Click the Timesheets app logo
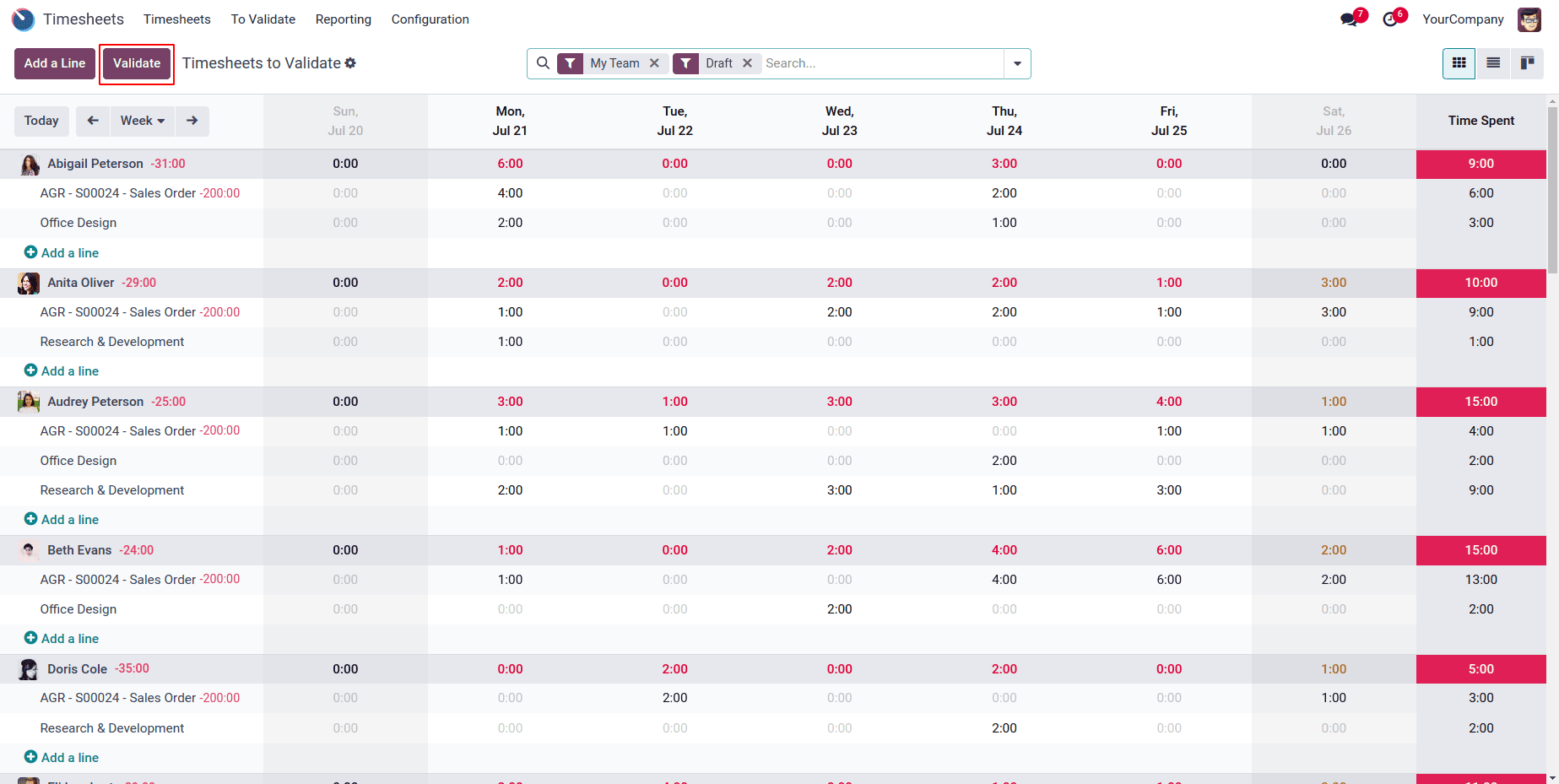 23,19
